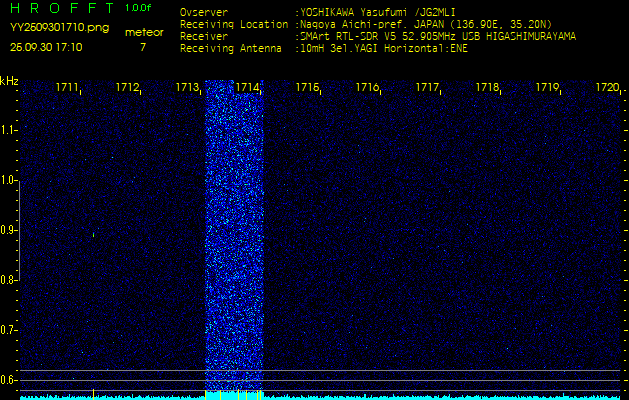Click the 1717 time axis label
This screenshot has width=629, height=400.
pyautogui.click(x=427, y=87)
